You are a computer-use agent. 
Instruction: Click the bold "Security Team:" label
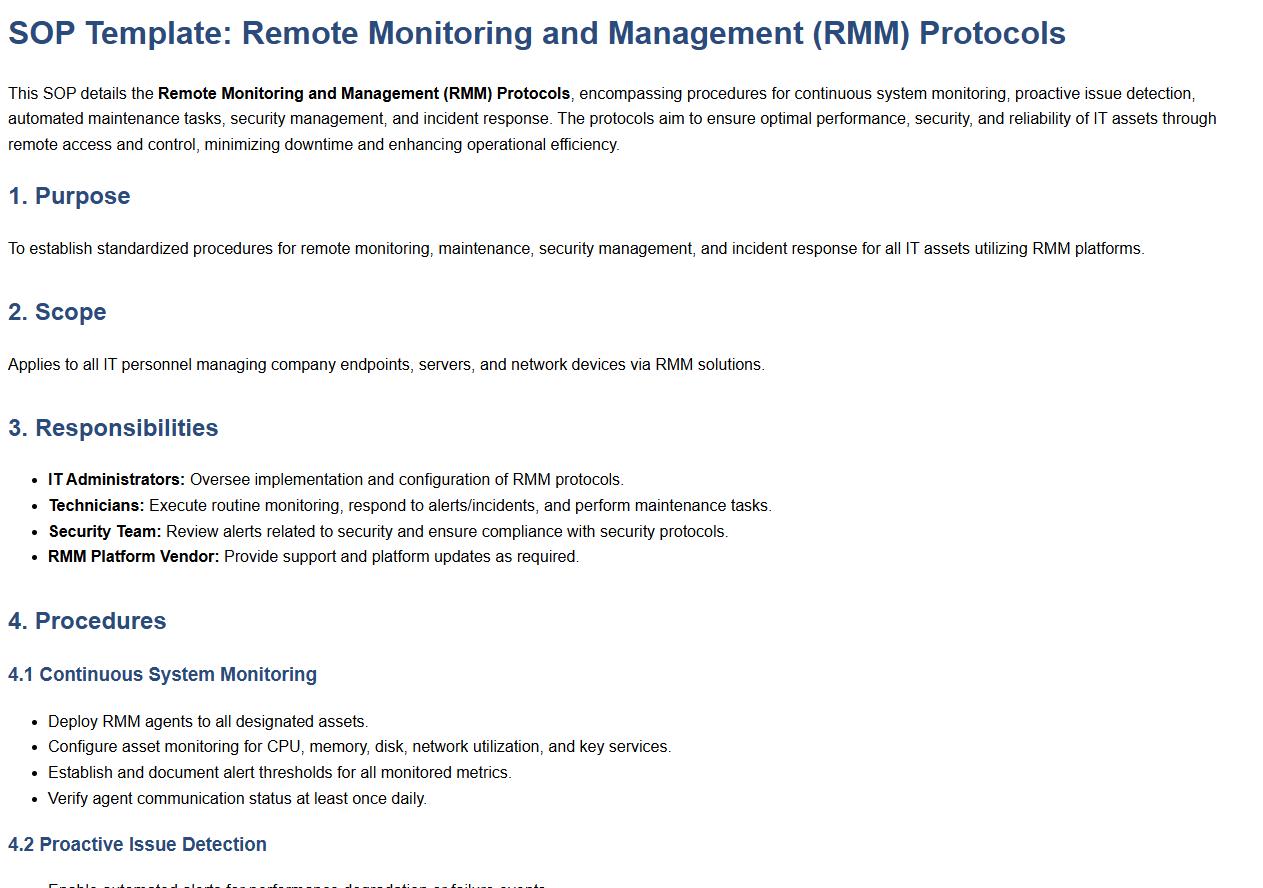pyautogui.click(x=104, y=532)
